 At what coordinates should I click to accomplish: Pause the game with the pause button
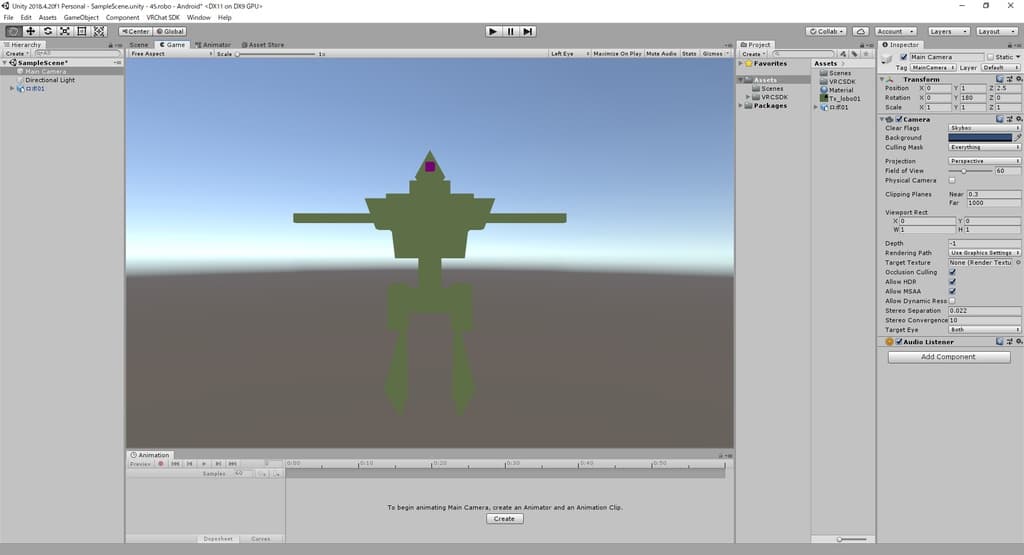511,31
